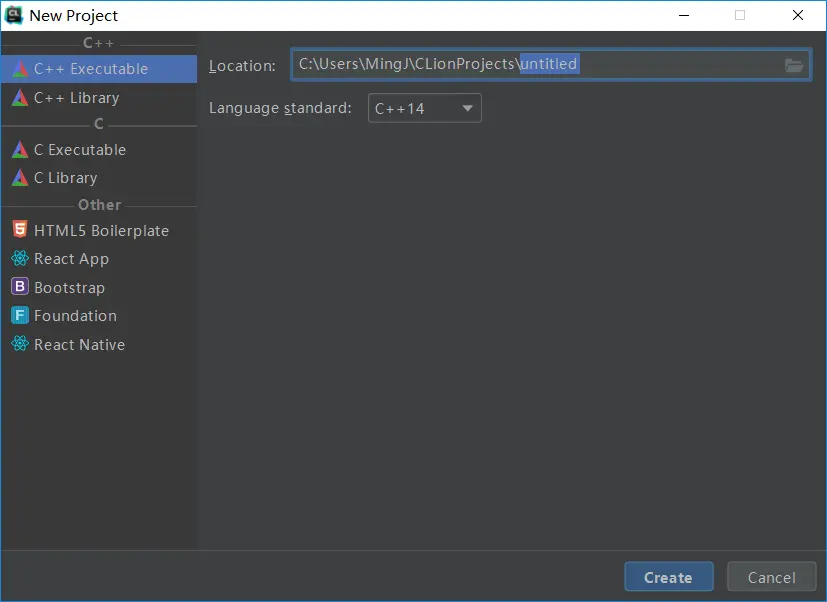Choose C Library project type
The image size is (827, 602).
pos(99,178)
